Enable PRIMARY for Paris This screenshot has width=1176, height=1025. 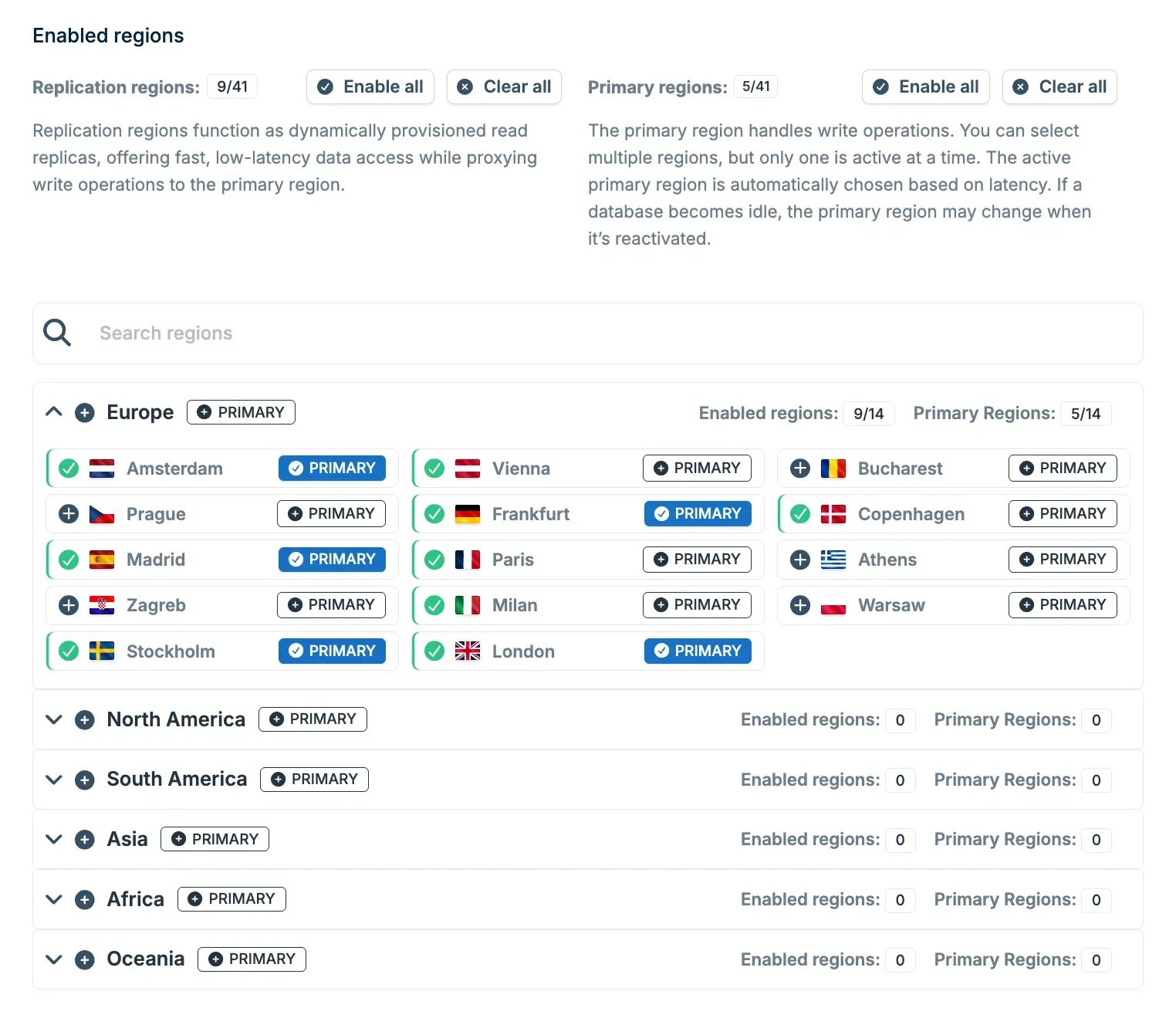(x=697, y=560)
